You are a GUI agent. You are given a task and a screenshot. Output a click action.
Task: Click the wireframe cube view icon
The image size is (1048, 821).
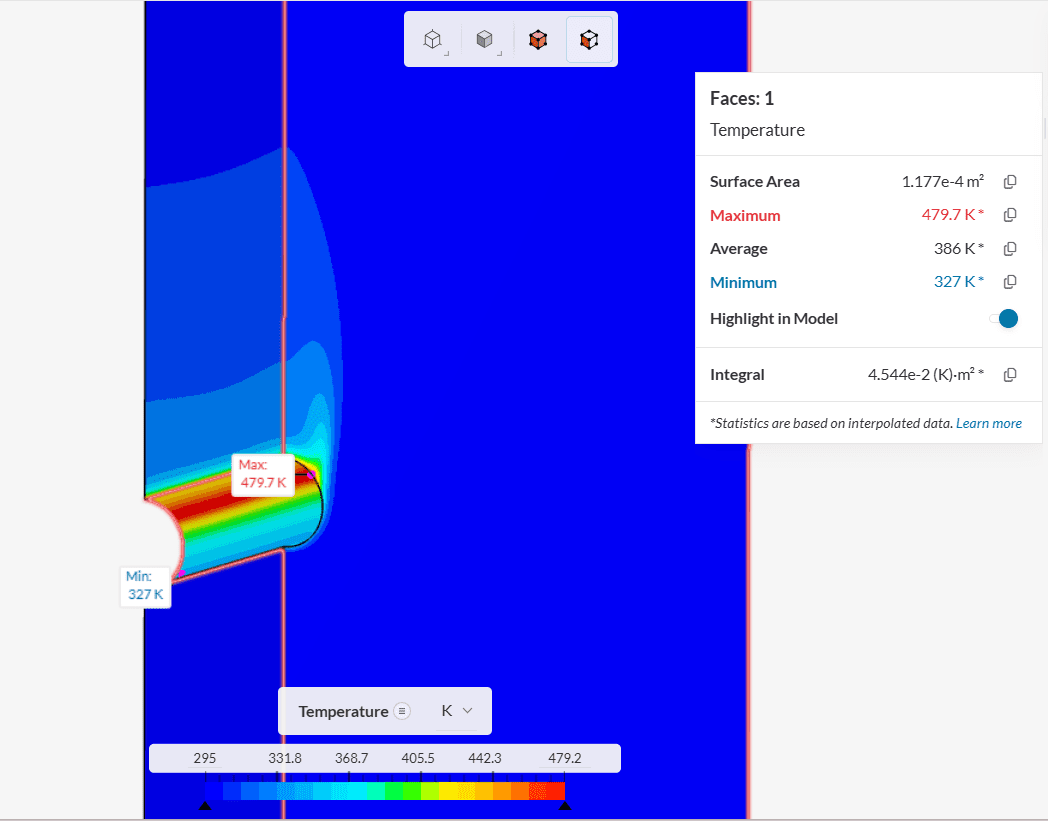pos(432,40)
